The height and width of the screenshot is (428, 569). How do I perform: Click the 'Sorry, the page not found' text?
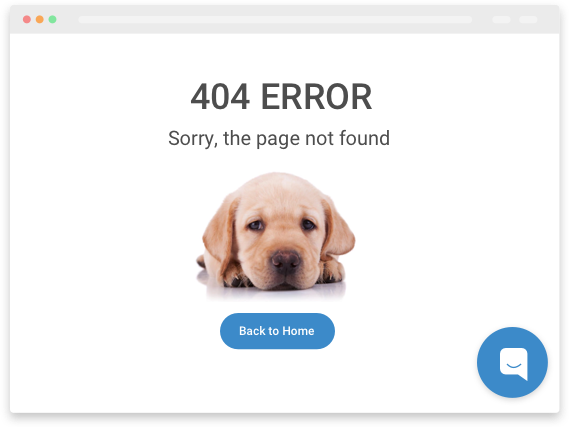pyautogui.click(x=279, y=139)
